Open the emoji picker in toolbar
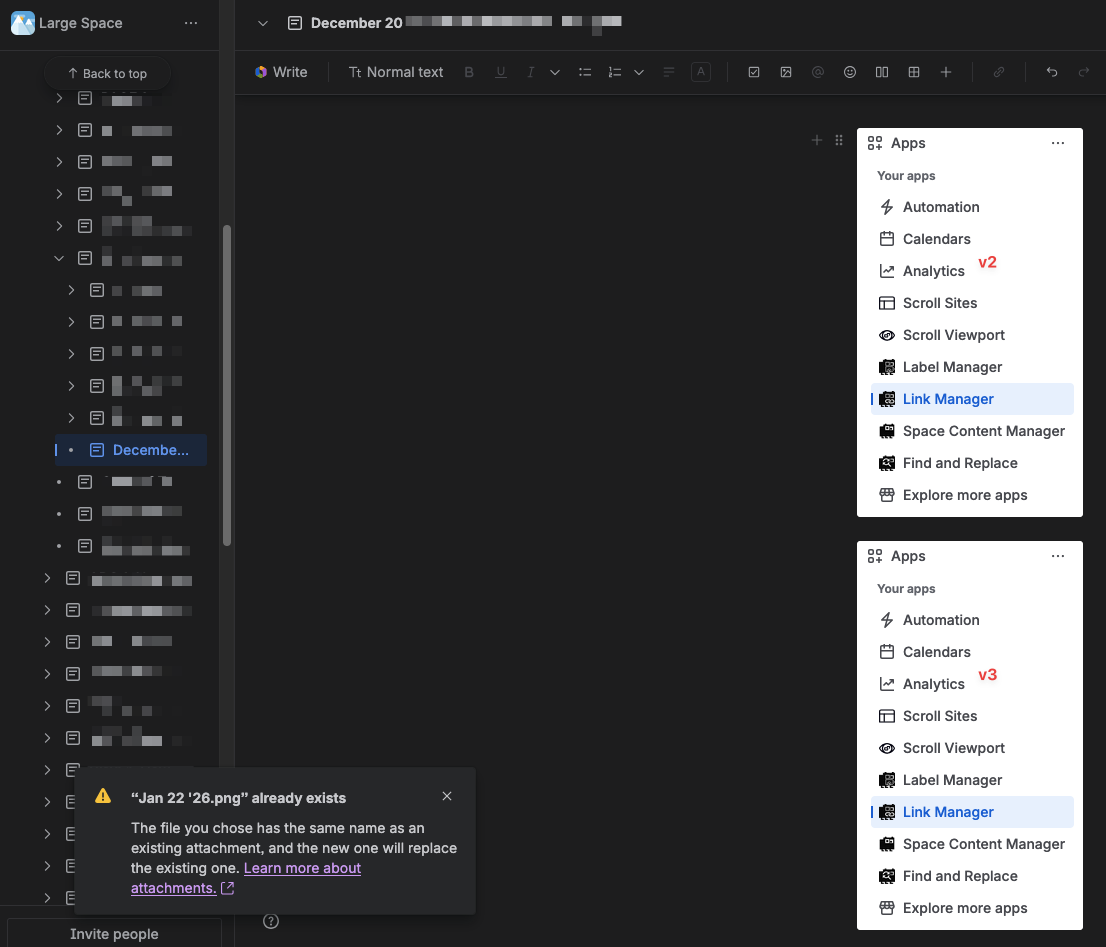 850,72
